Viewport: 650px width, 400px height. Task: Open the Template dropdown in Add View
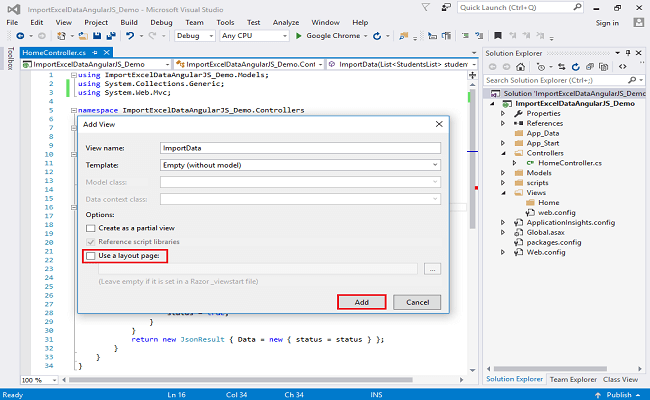click(x=301, y=165)
